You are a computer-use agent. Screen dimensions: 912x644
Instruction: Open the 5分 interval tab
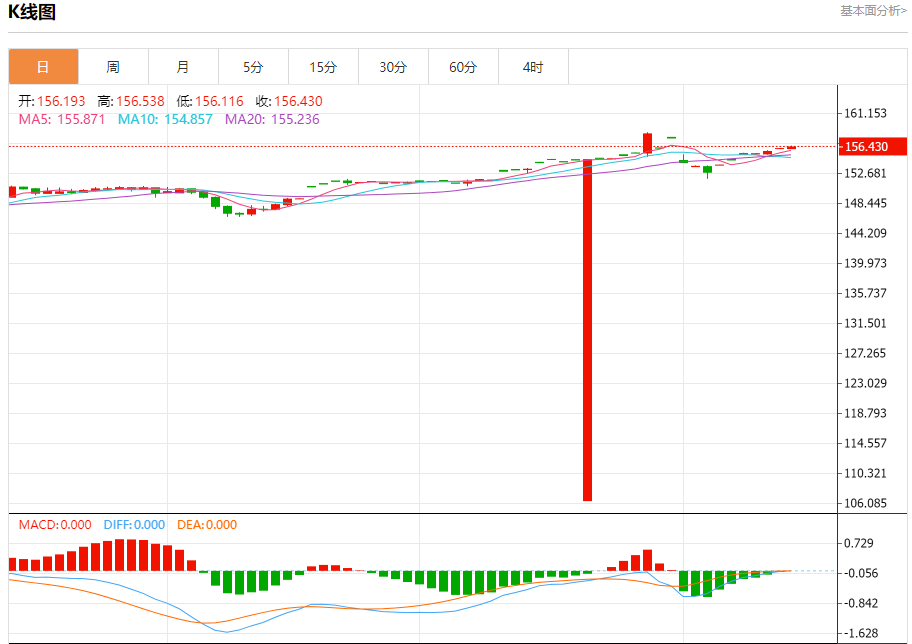[x=254, y=67]
